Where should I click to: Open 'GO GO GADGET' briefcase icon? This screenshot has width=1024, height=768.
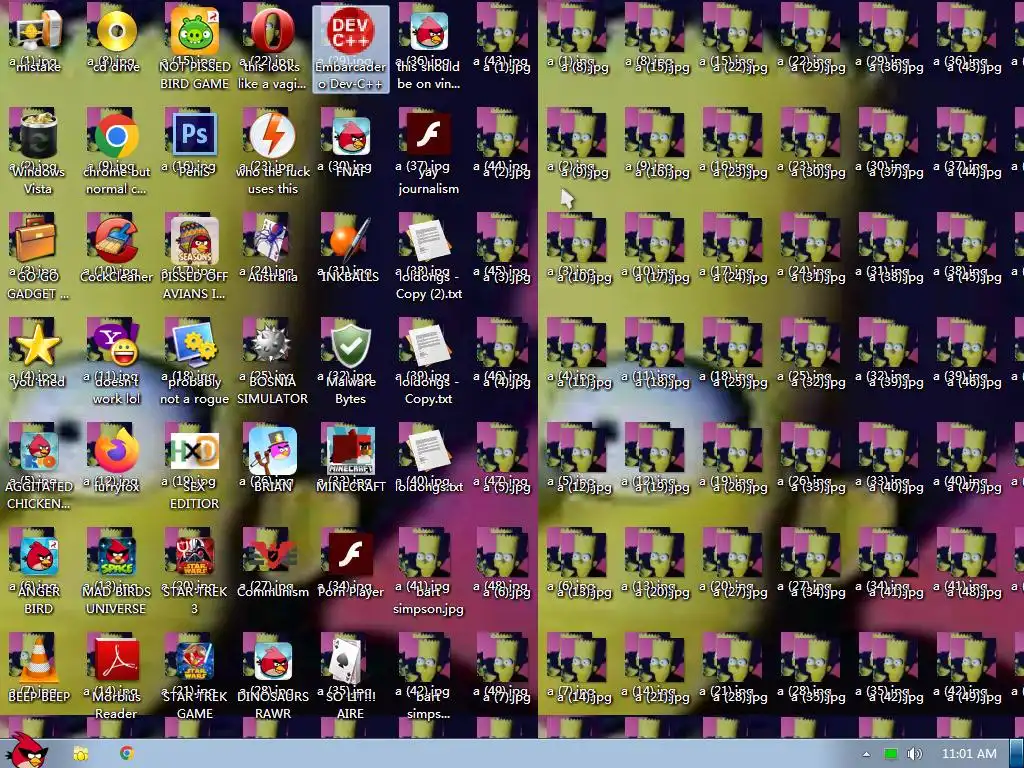click(x=38, y=240)
